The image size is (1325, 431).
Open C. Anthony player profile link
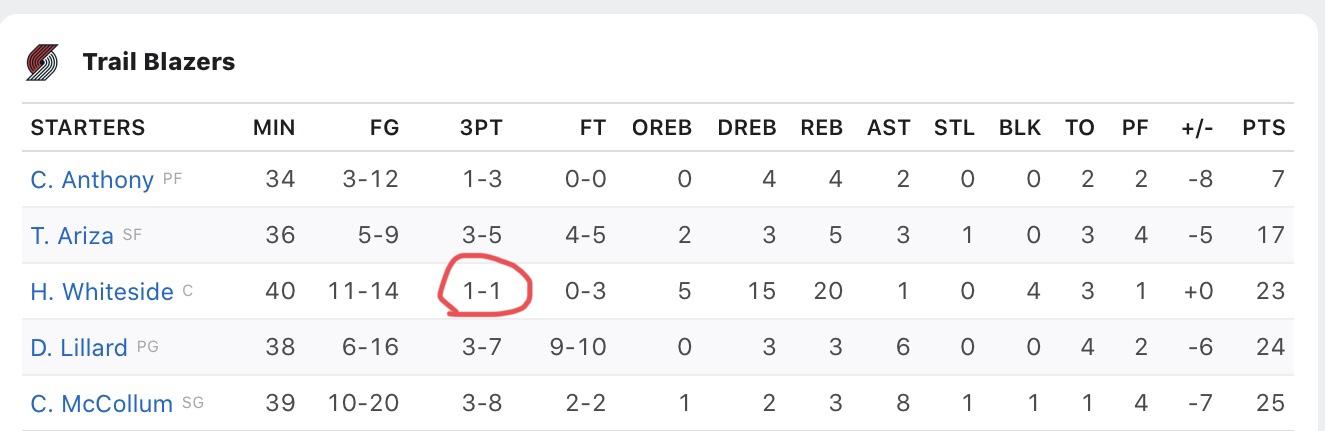click(92, 180)
